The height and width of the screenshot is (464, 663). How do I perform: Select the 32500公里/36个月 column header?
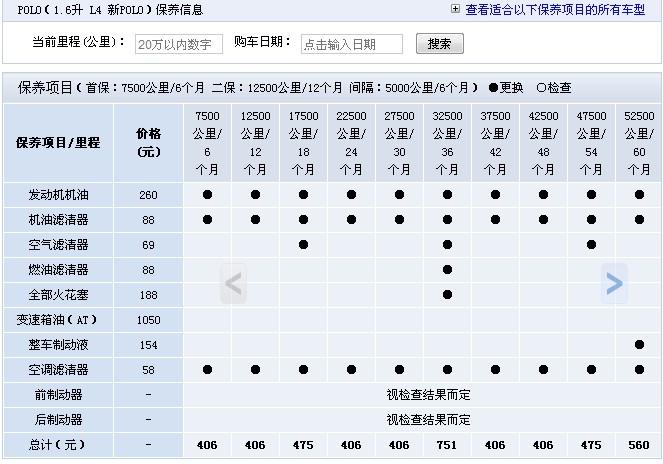tap(447, 143)
